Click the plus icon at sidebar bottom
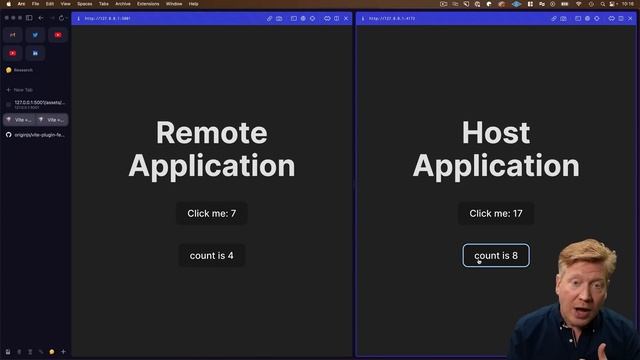Viewport: 640px width, 360px height. pyautogui.click(x=63, y=351)
